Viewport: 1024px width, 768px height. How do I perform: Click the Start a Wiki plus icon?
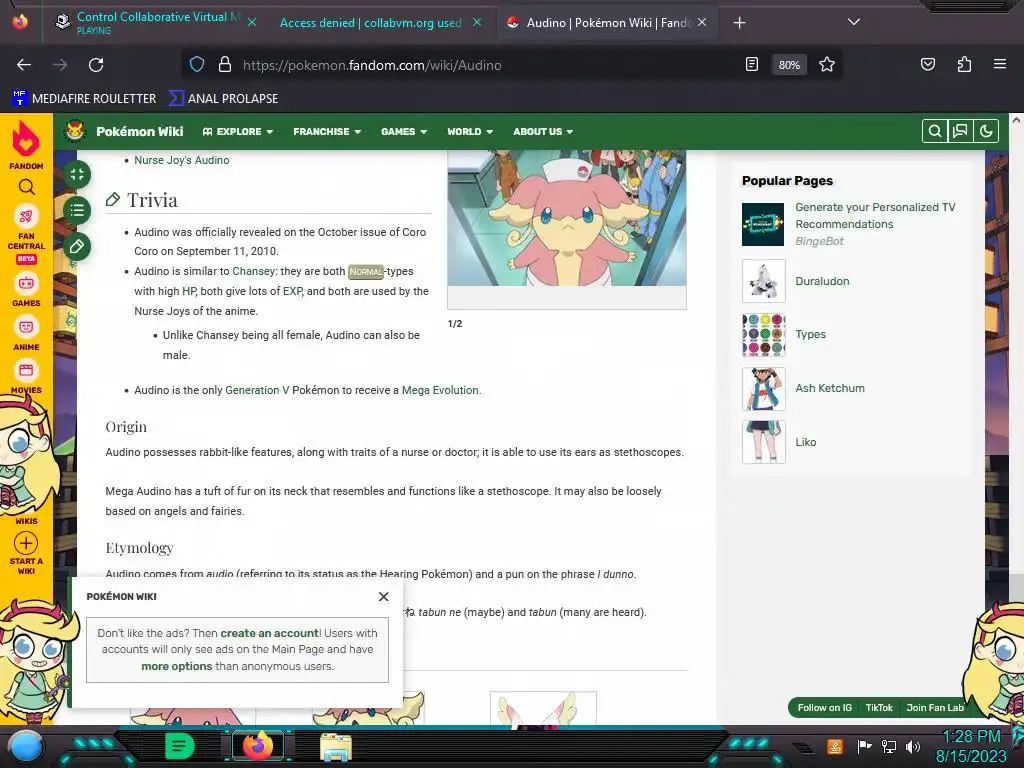26,543
